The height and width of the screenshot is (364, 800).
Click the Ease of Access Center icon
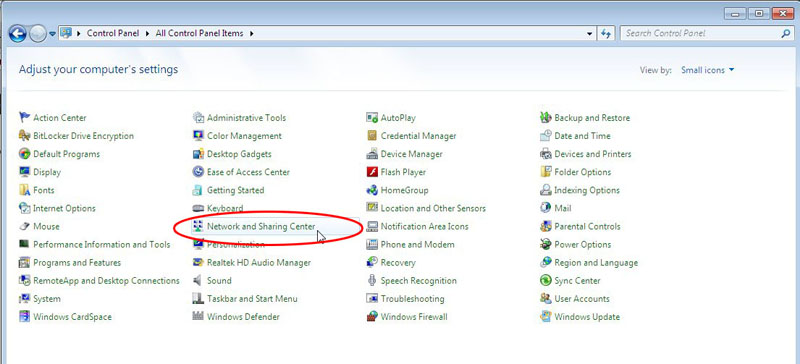198,172
